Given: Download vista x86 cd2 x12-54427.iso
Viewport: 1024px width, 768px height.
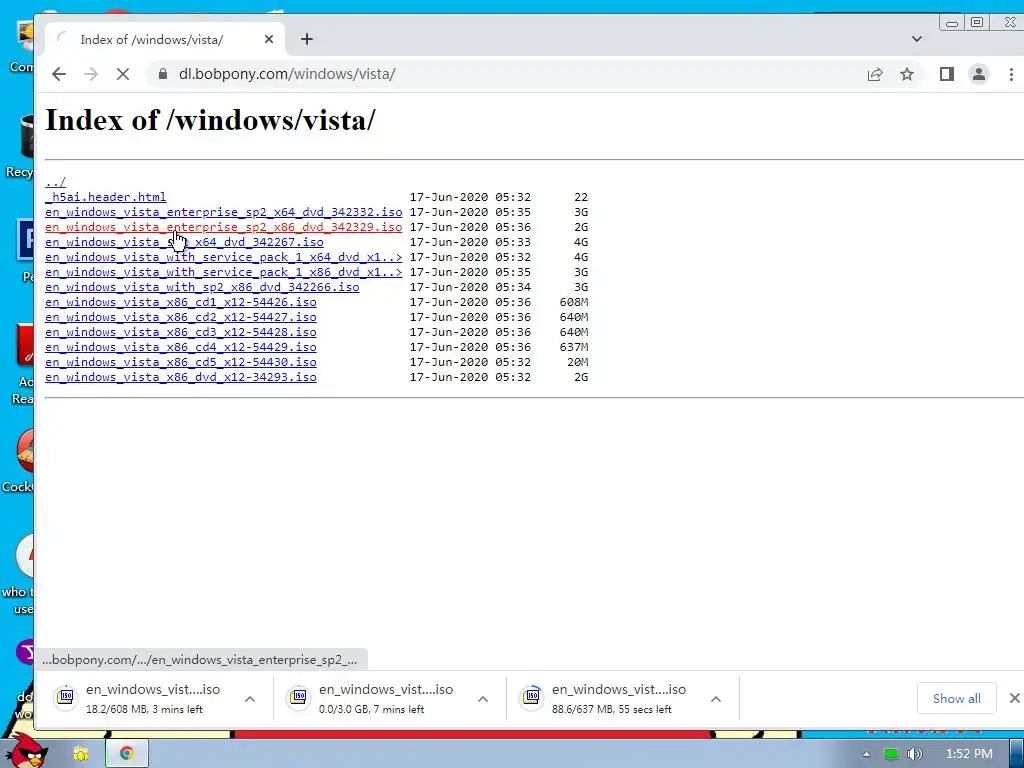Looking at the screenshot, I should tap(181, 317).
